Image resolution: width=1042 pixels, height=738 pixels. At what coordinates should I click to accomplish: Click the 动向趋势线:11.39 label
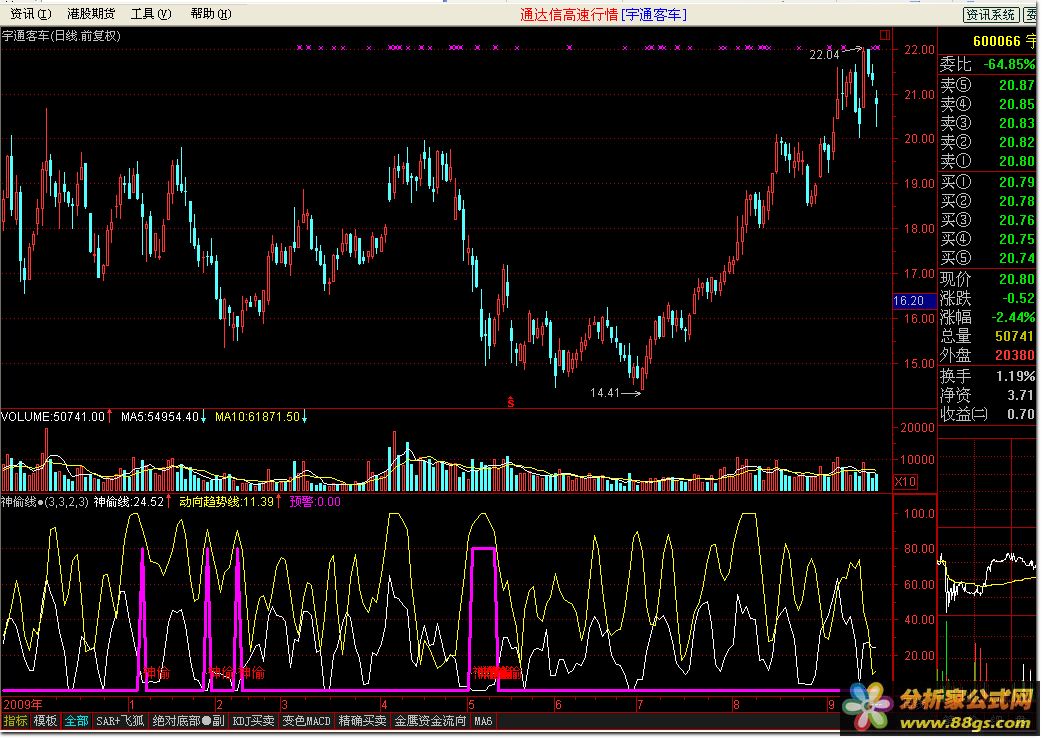pos(227,502)
